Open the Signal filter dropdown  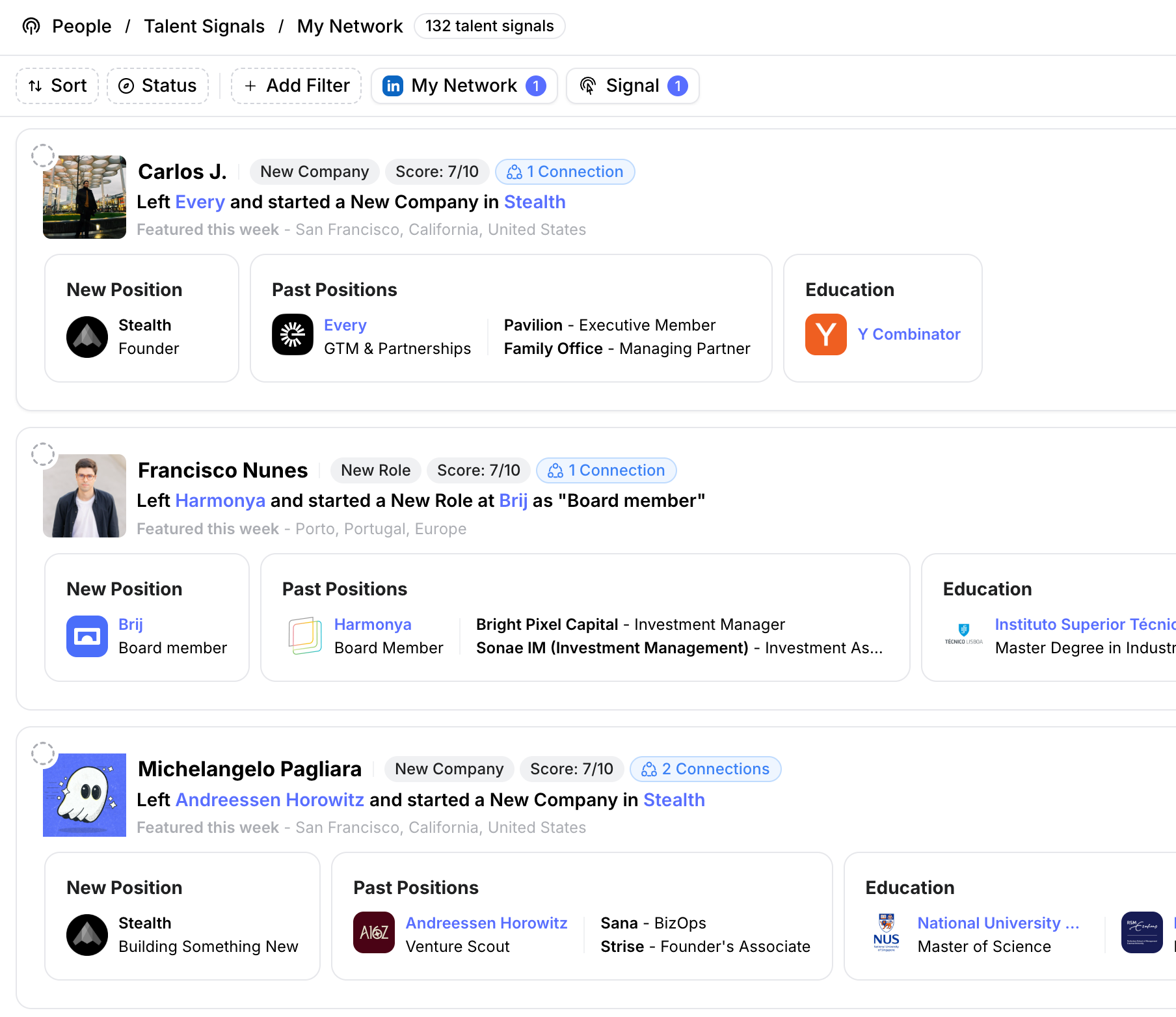pyautogui.click(x=633, y=86)
